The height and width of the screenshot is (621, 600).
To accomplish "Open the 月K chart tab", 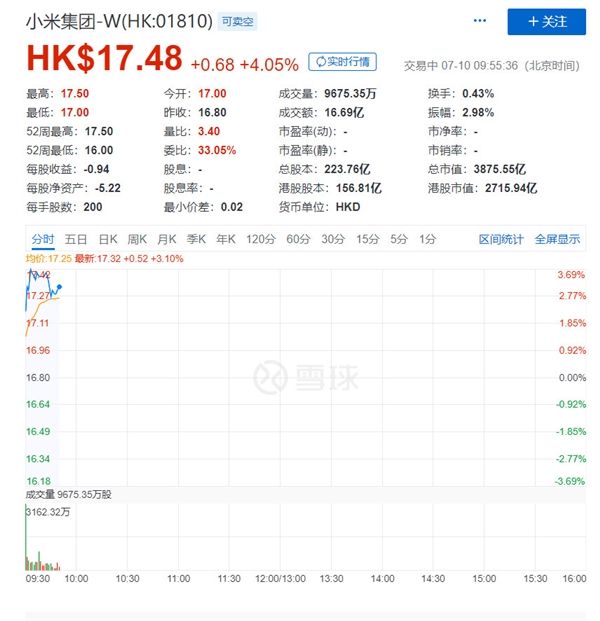I will (x=167, y=239).
